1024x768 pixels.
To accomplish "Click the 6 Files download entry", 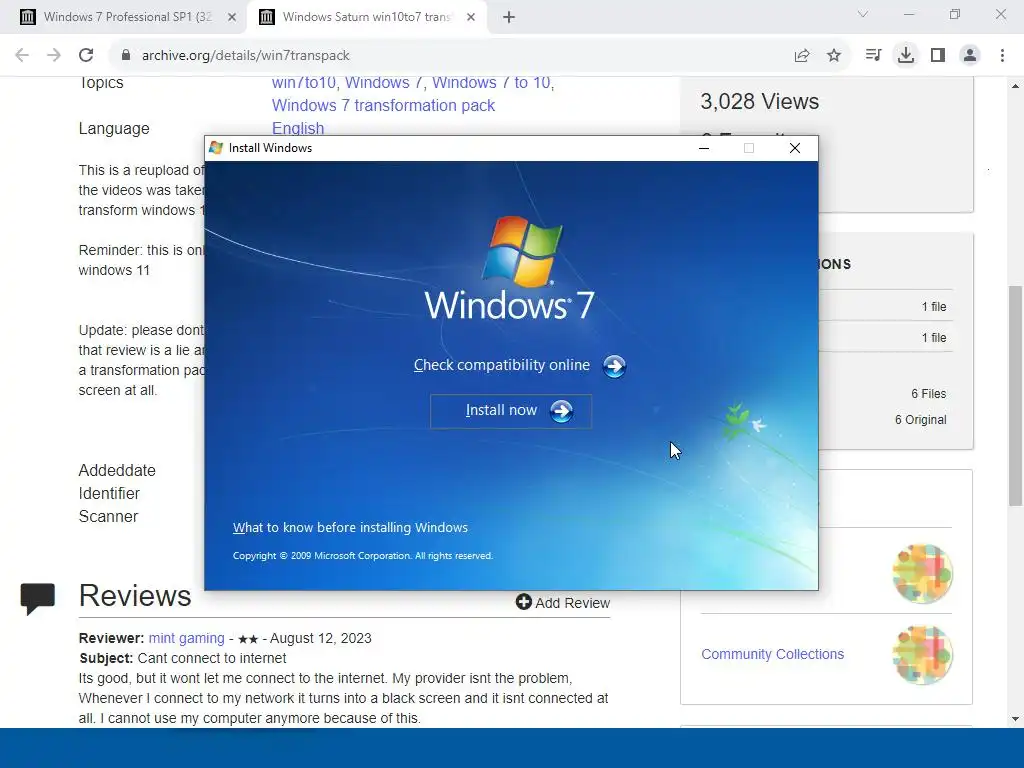I will (929, 394).
